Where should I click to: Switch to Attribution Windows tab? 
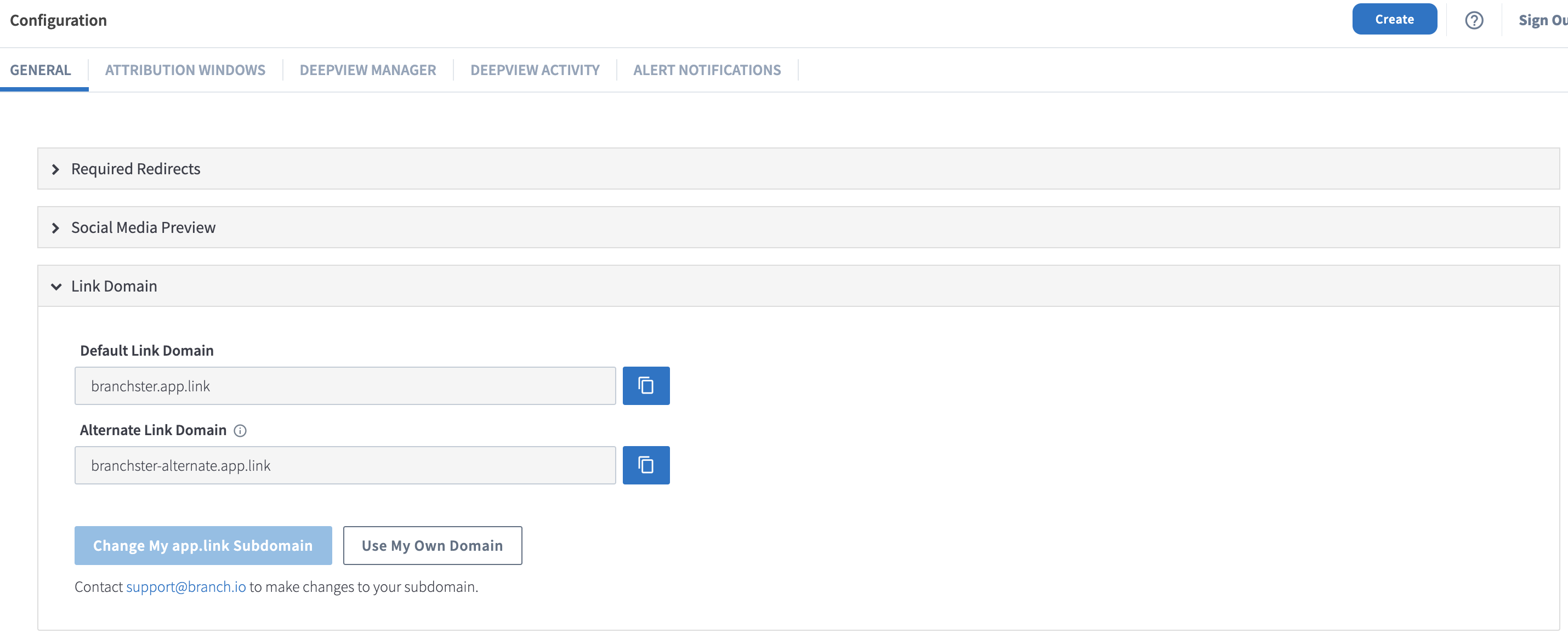click(185, 70)
